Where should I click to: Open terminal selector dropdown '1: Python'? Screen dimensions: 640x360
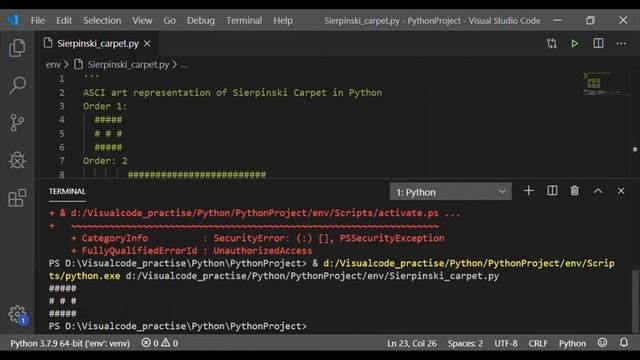[451, 192]
